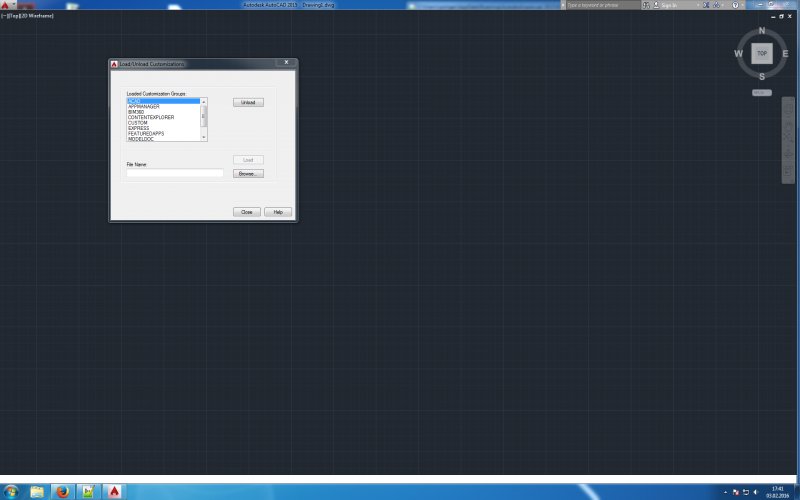Screen dimensions: 800x500
Task: Click the Sign In user icon
Action: (656, 5)
